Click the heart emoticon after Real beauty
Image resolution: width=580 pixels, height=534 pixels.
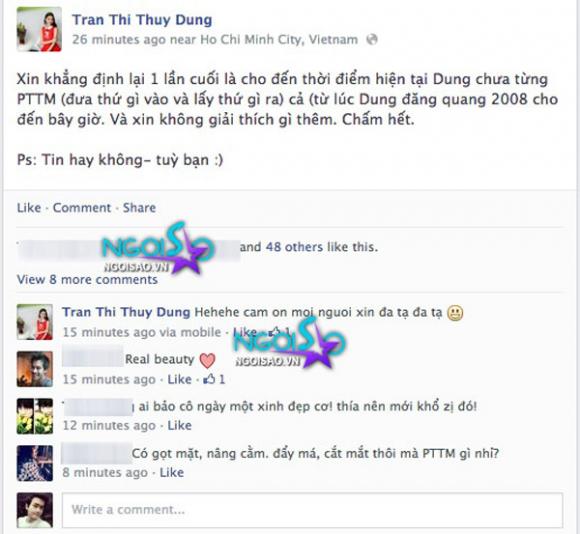pyautogui.click(x=207, y=360)
